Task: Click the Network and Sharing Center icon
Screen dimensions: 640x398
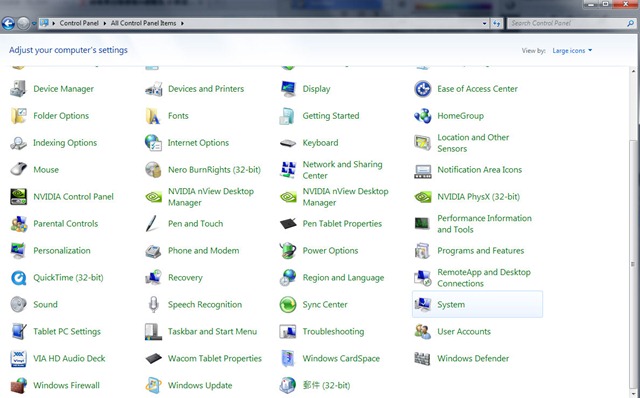Action: coord(288,169)
